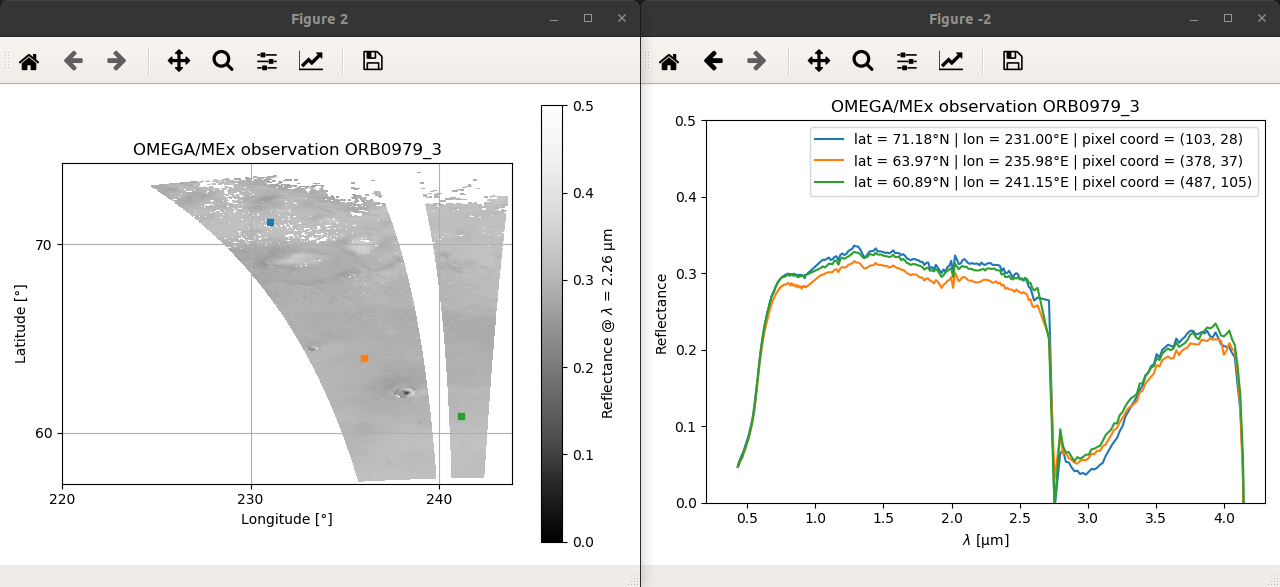This screenshot has width=1280, height=587.
Task: Reset the view in Figure -2 with Home
Action: tap(669, 61)
